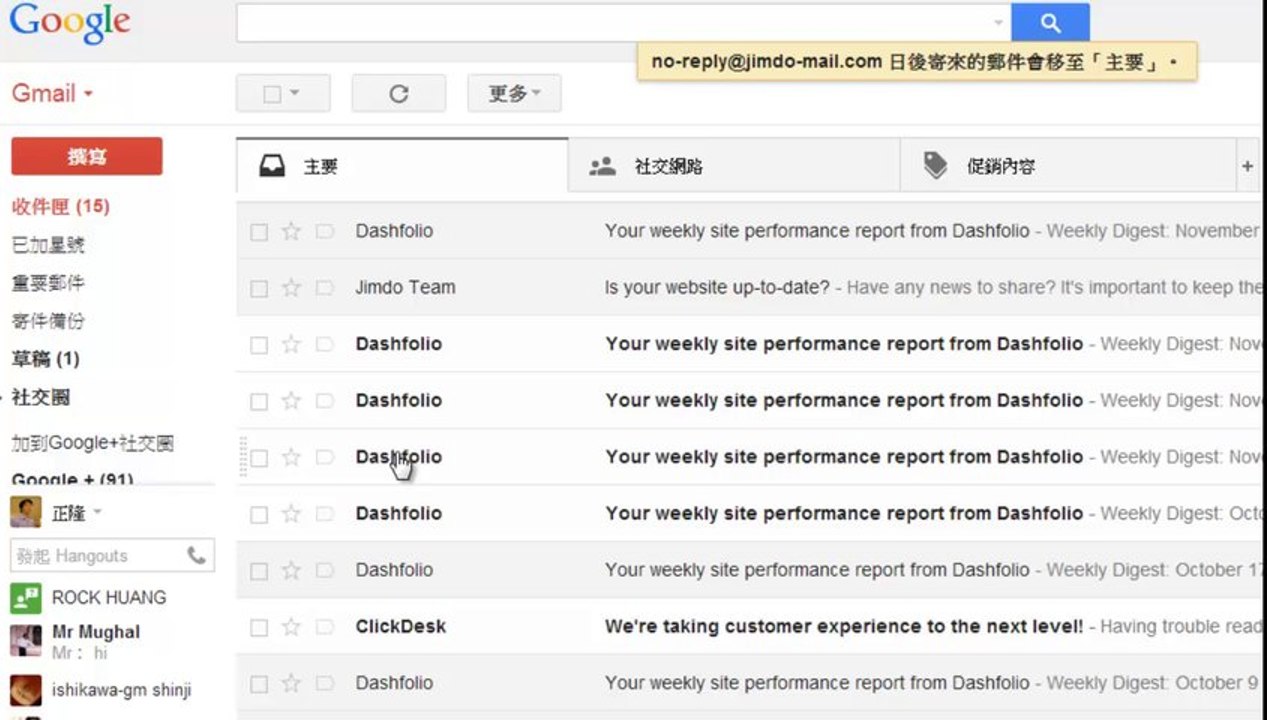This screenshot has width=1267, height=720.
Task: Switch to the 促銷內容 tab
Action: (x=1067, y=166)
